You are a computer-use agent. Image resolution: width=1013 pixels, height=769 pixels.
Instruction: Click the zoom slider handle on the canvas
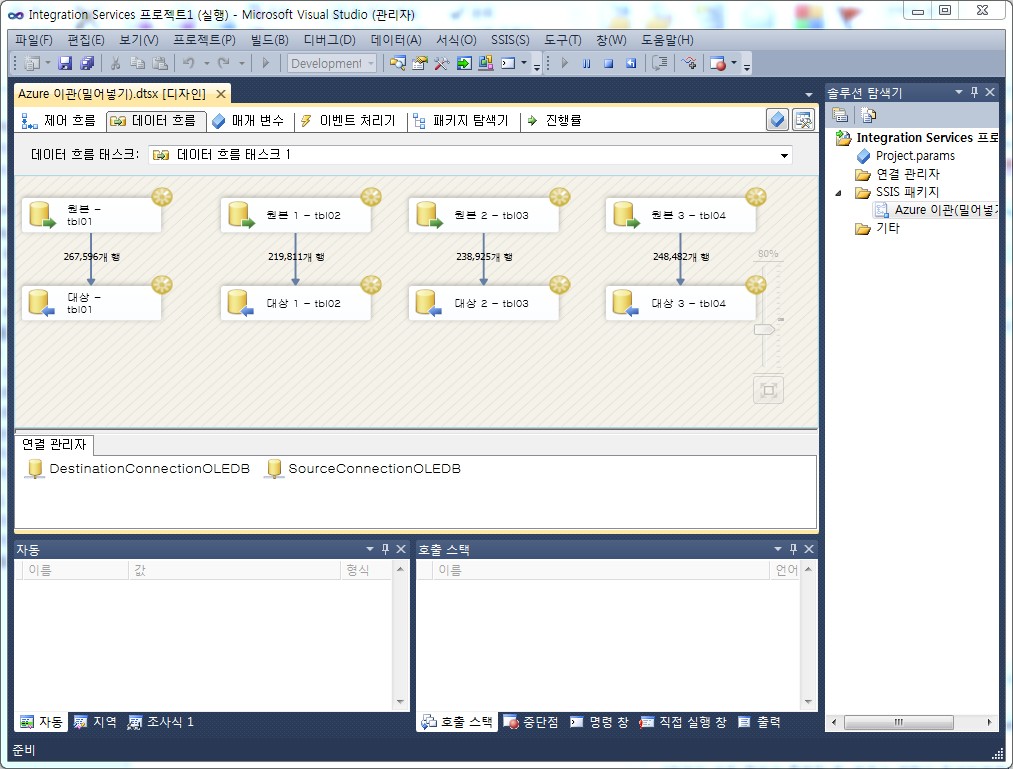764,330
